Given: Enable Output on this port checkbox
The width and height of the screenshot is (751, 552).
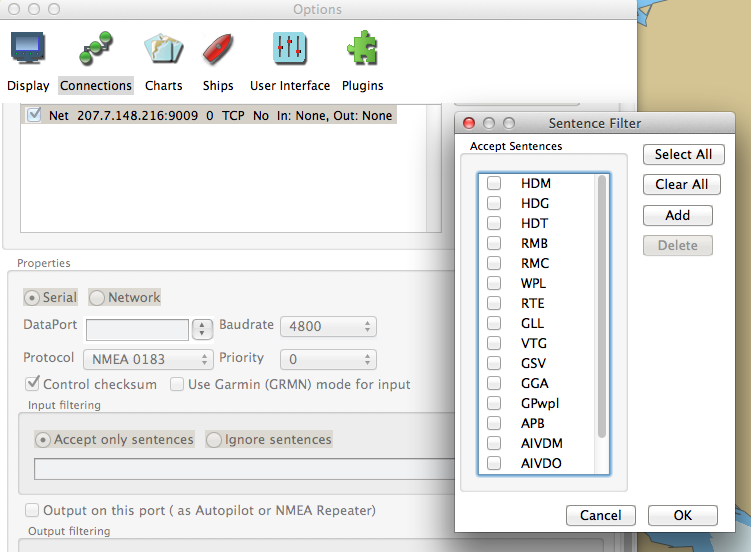Looking at the screenshot, I should tap(32, 510).
